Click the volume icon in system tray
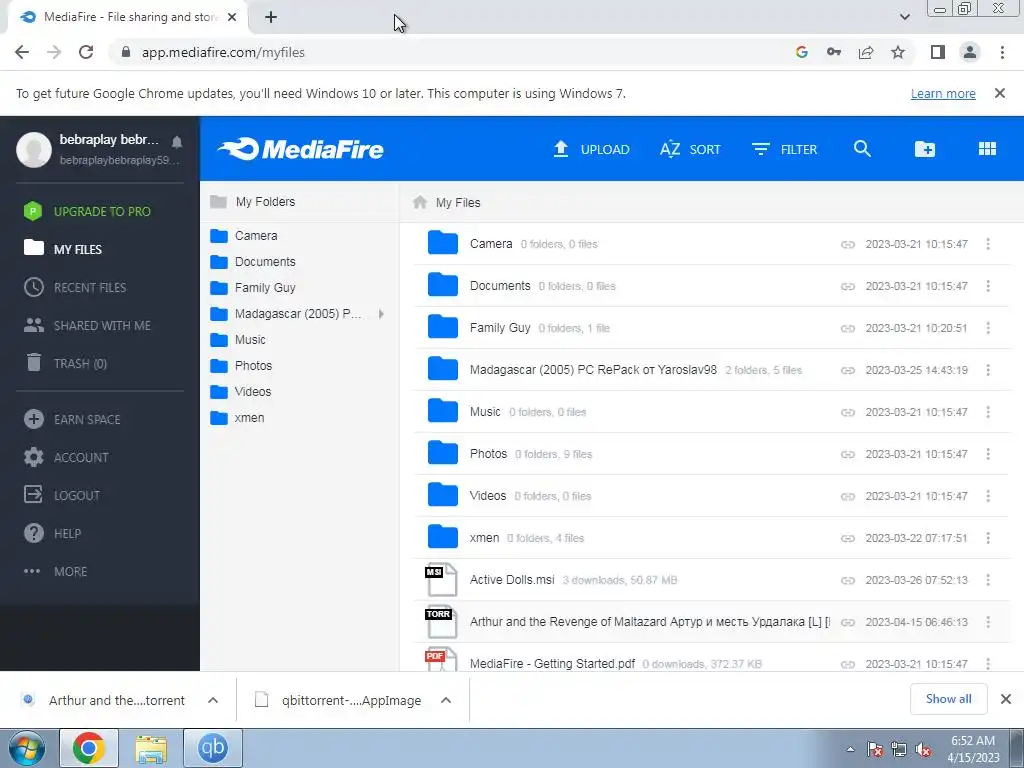 pos(923,750)
